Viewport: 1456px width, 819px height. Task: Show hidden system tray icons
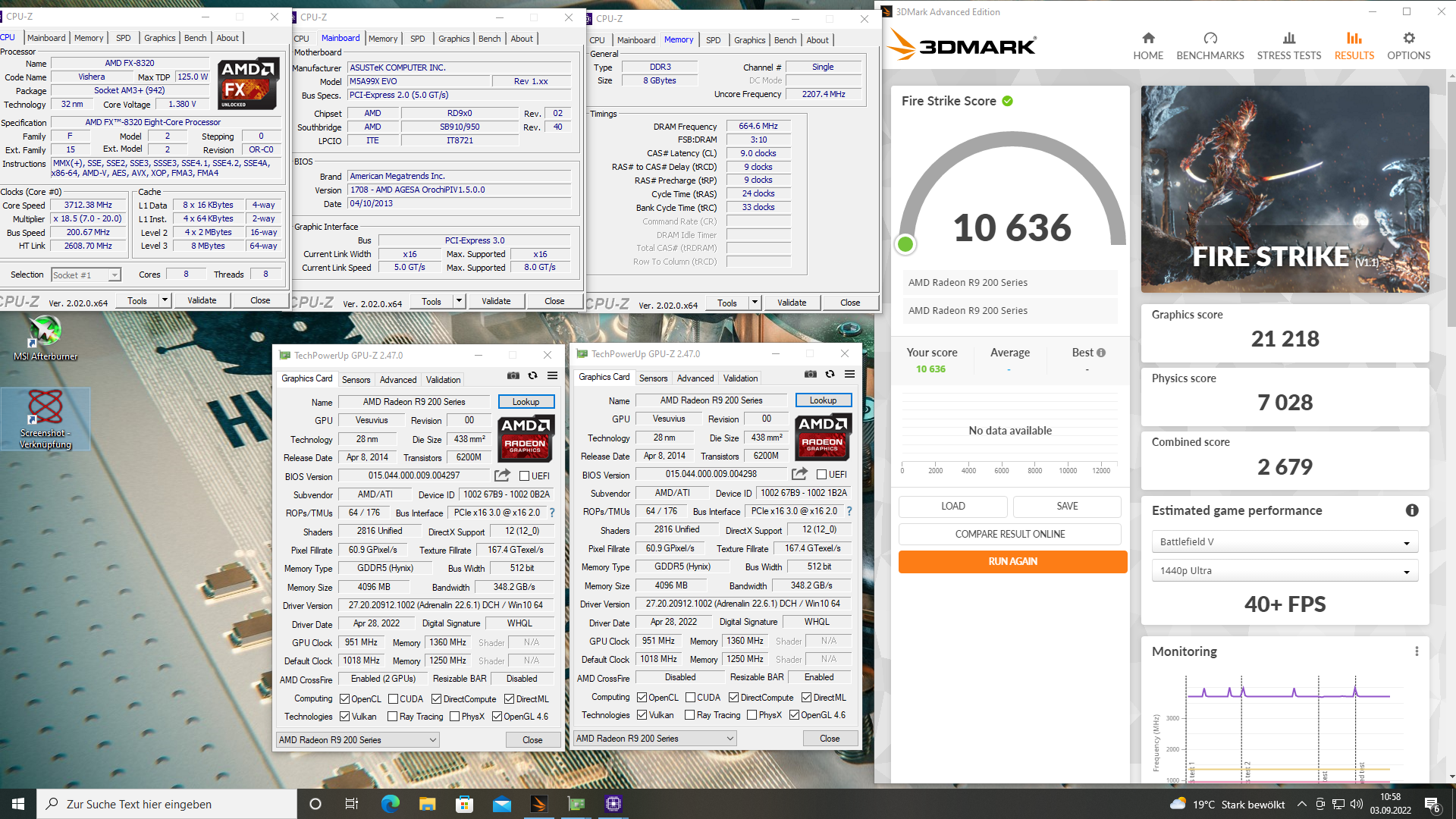pyautogui.click(x=1302, y=804)
